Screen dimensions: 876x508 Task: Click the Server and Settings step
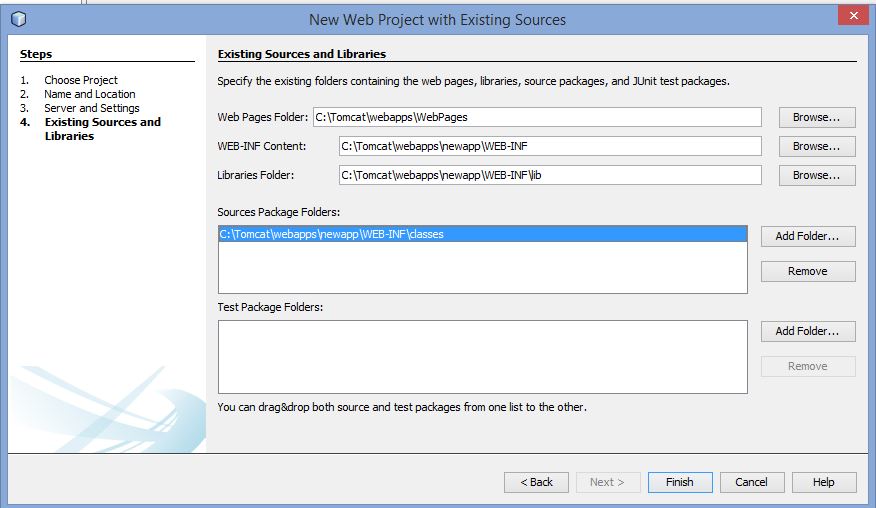click(x=92, y=108)
